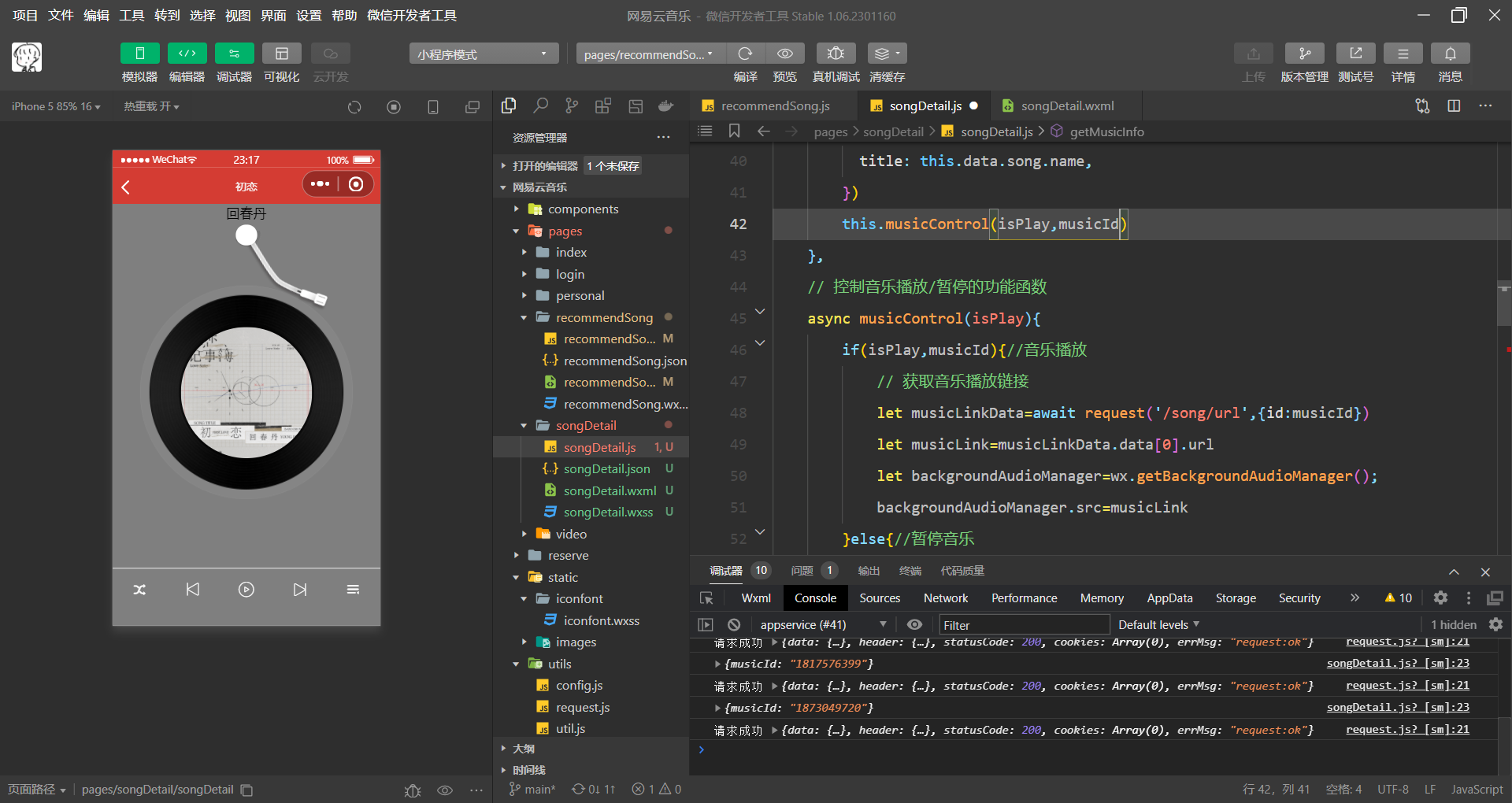This screenshot has width=1512, height=803.
Task: Open the docker whale icon in sidebar
Action: (x=666, y=105)
